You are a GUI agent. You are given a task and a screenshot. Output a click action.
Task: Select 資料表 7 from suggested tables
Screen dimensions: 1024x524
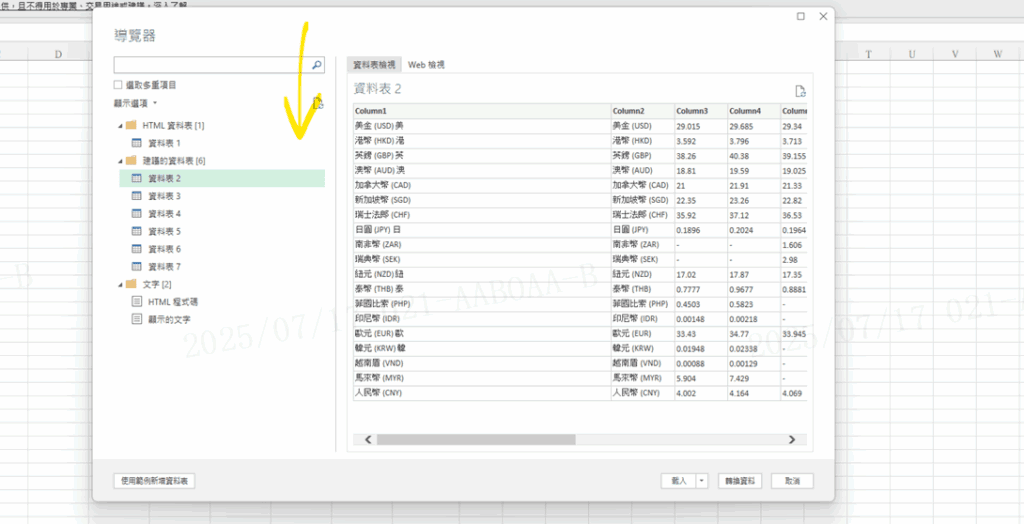click(164, 267)
